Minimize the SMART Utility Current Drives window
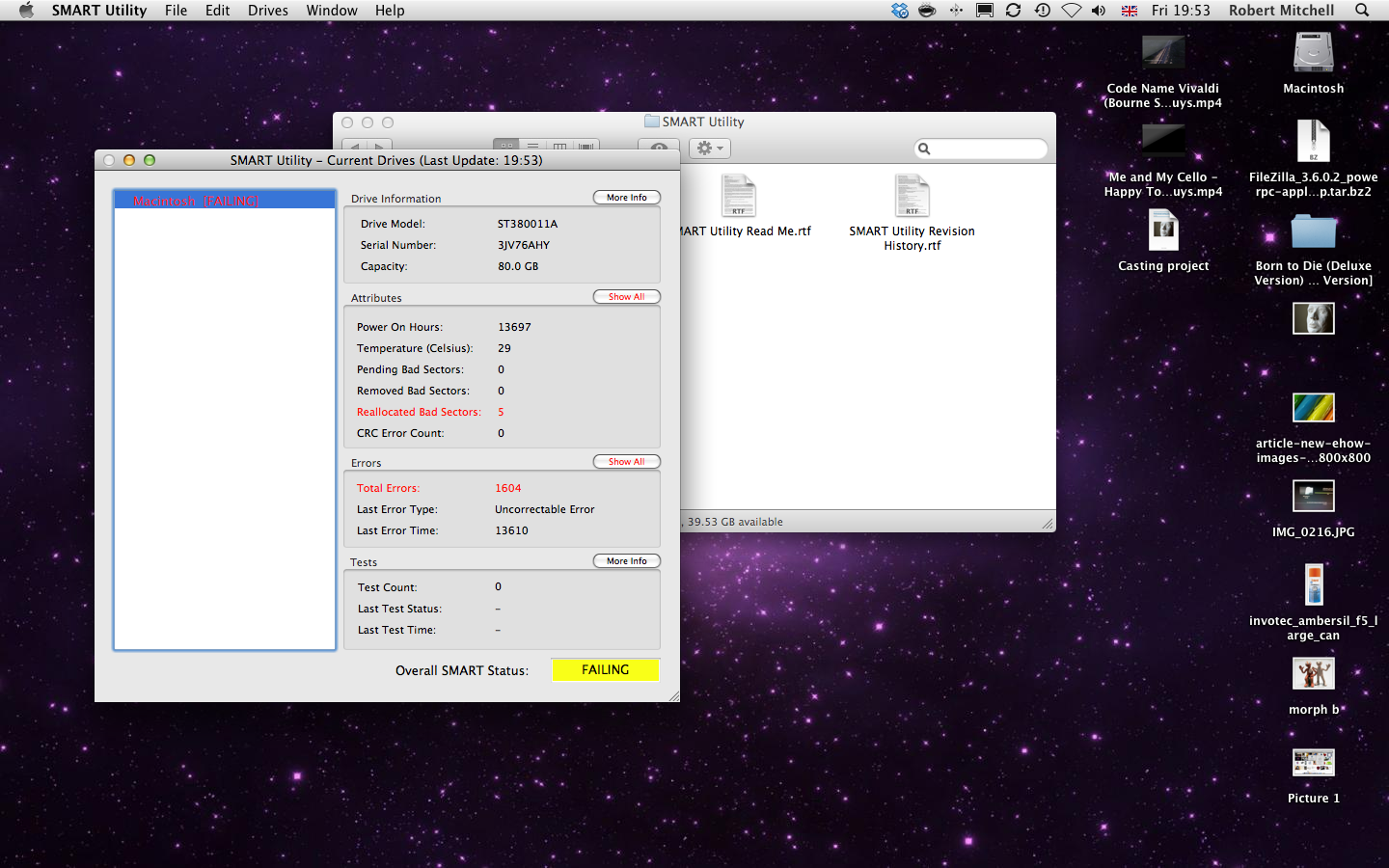The image size is (1389, 868). click(128, 160)
